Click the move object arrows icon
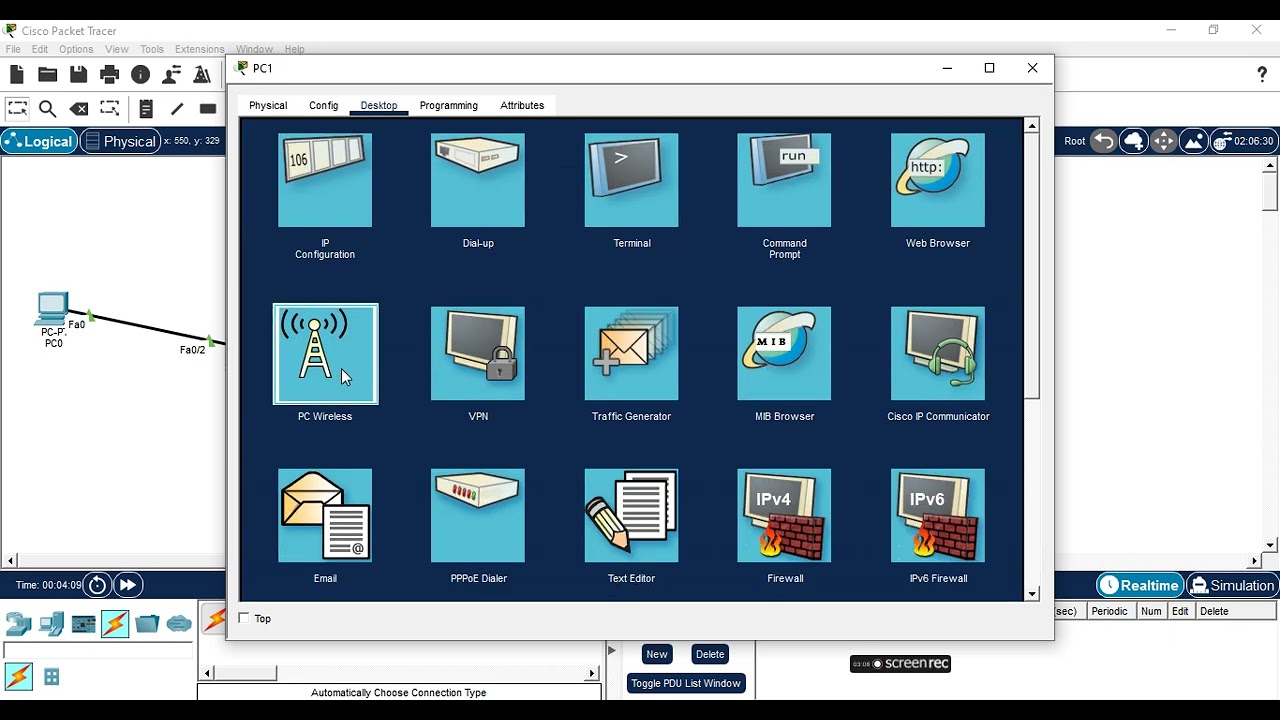This screenshot has height=720, width=1280. tap(1164, 141)
